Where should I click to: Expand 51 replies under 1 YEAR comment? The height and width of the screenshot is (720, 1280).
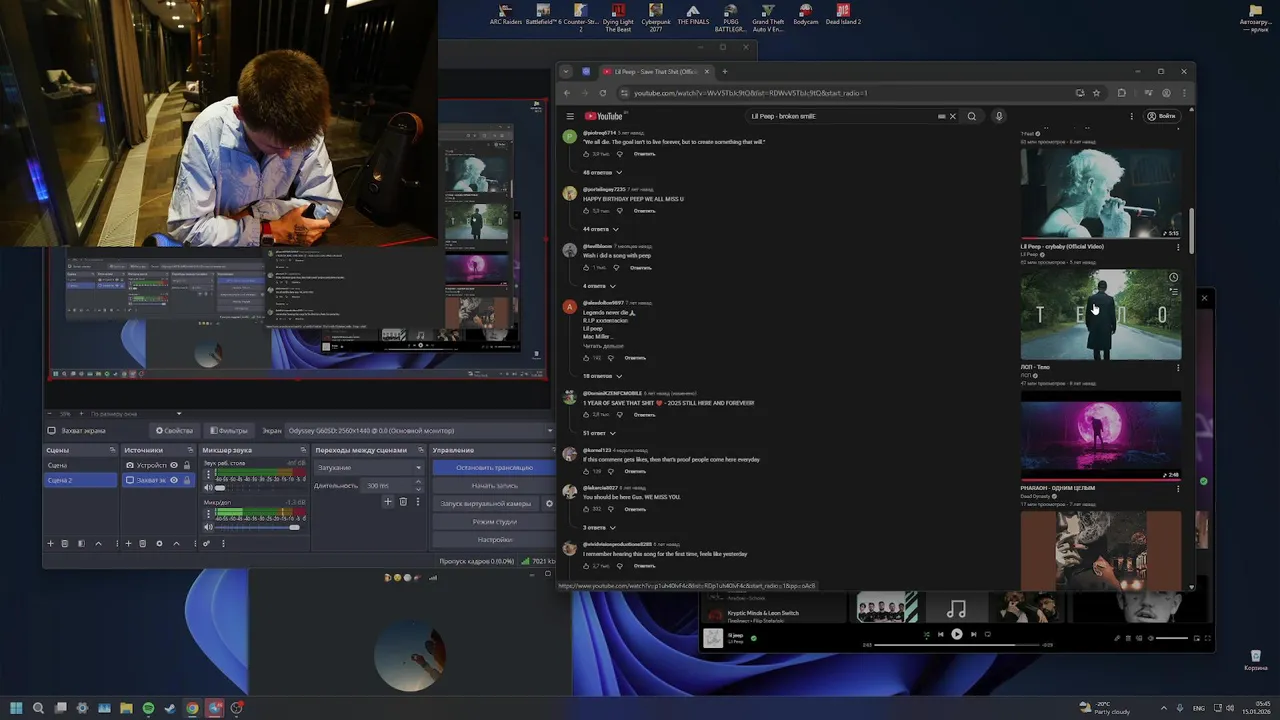click(601, 433)
